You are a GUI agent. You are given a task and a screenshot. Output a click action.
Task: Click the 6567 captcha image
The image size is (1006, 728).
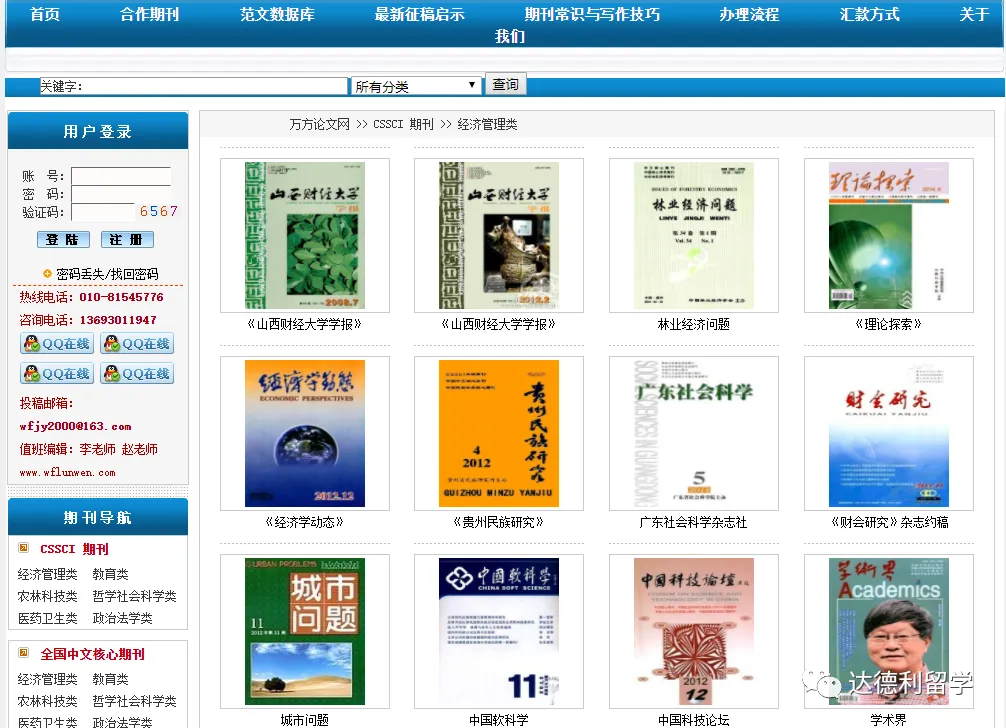coord(158,211)
